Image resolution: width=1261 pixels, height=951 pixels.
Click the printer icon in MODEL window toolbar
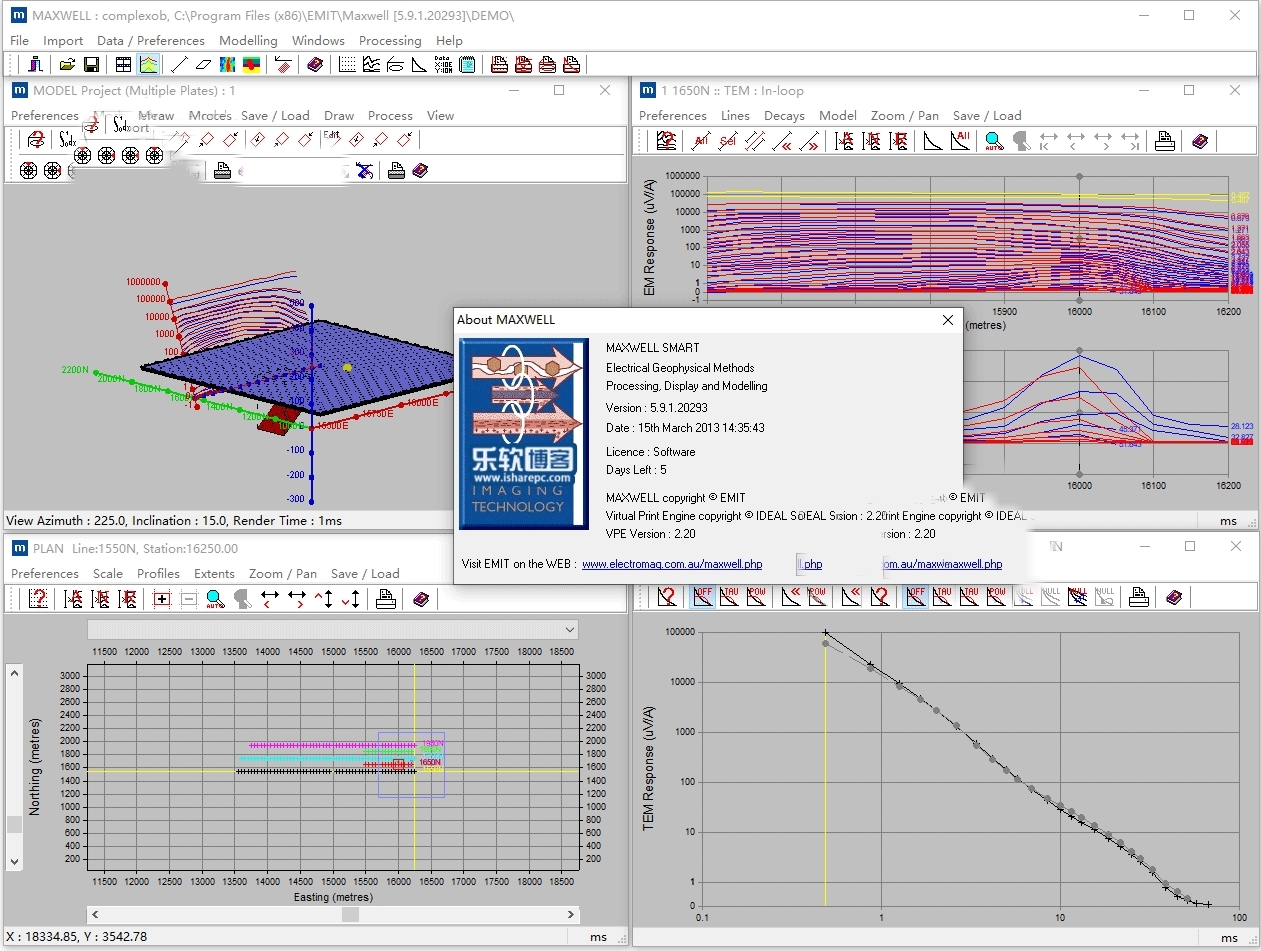tap(396, 171)
